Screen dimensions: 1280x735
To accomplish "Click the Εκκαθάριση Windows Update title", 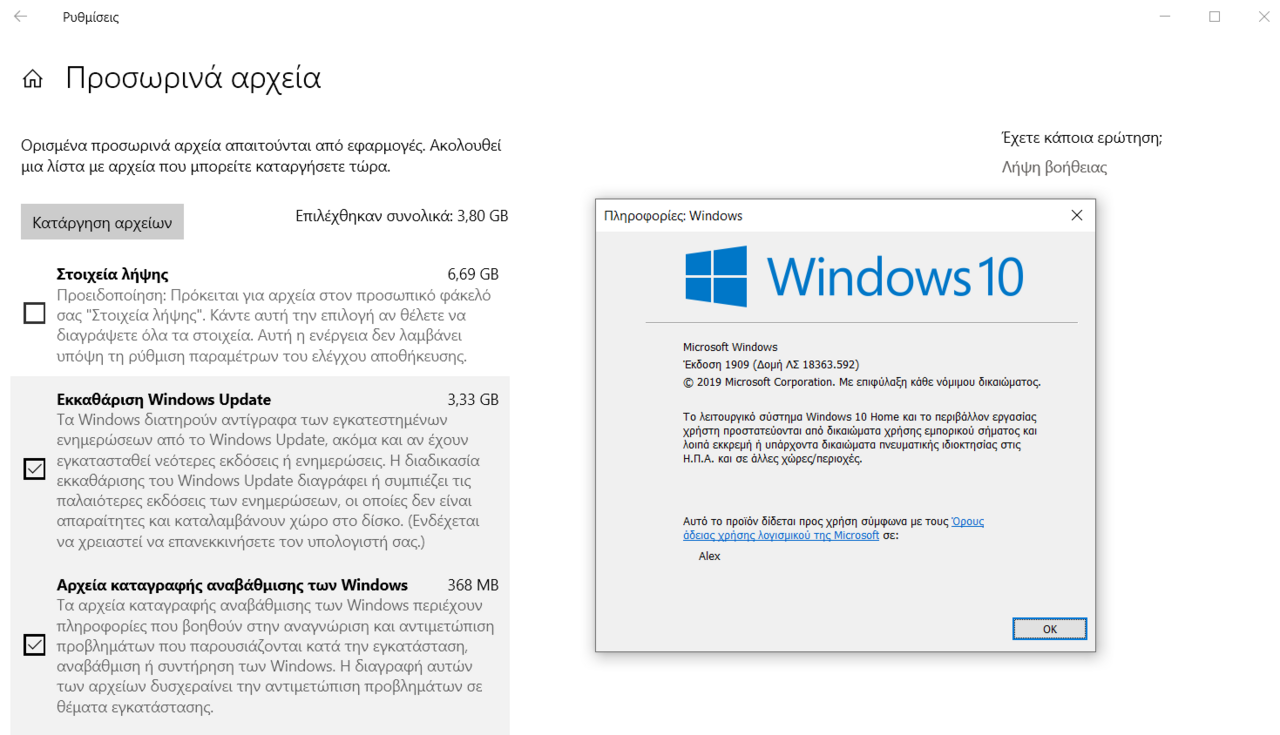I will [x=164, y=399].
